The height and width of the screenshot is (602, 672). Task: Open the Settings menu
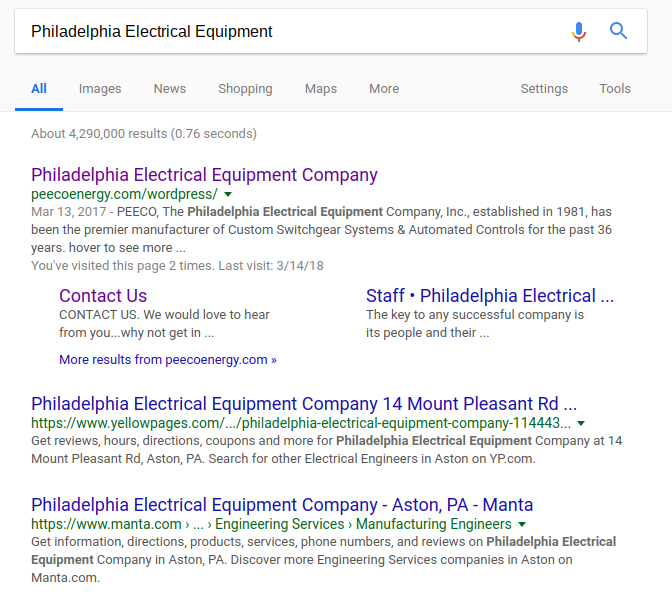click(544, 89)
